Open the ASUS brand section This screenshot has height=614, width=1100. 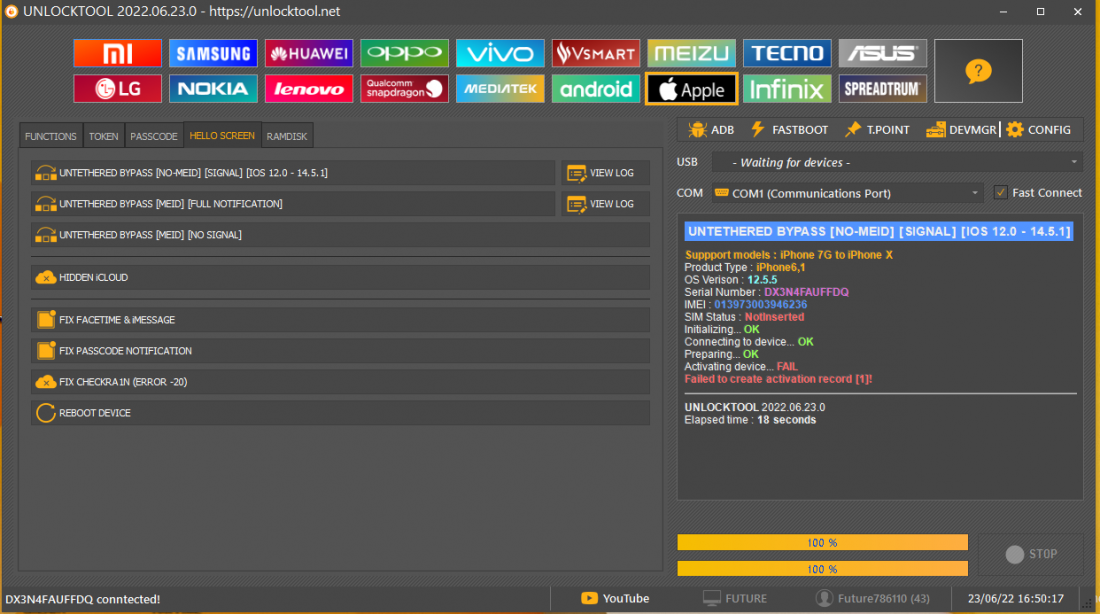click(x=883, y=53)
